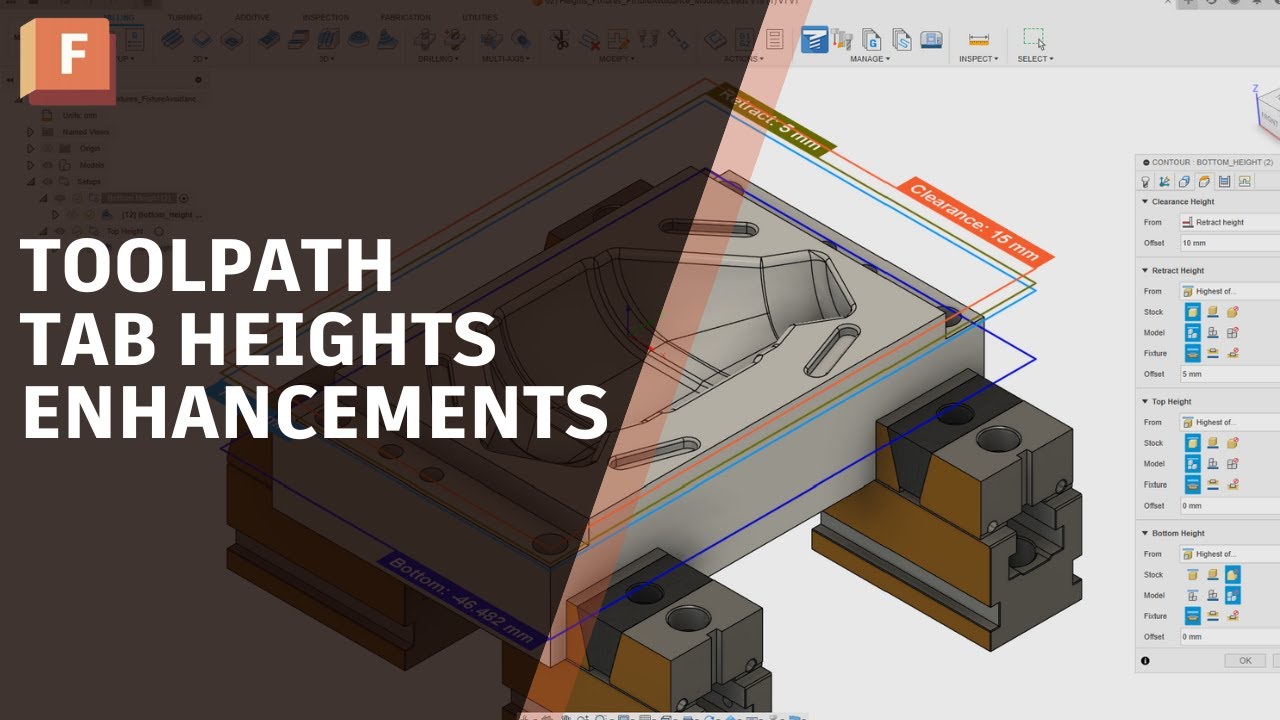The width and height of the screenshot is (1280, 720).
Task: Open the Tool tab in Contour dialog
Action: tap(1146, 182)
